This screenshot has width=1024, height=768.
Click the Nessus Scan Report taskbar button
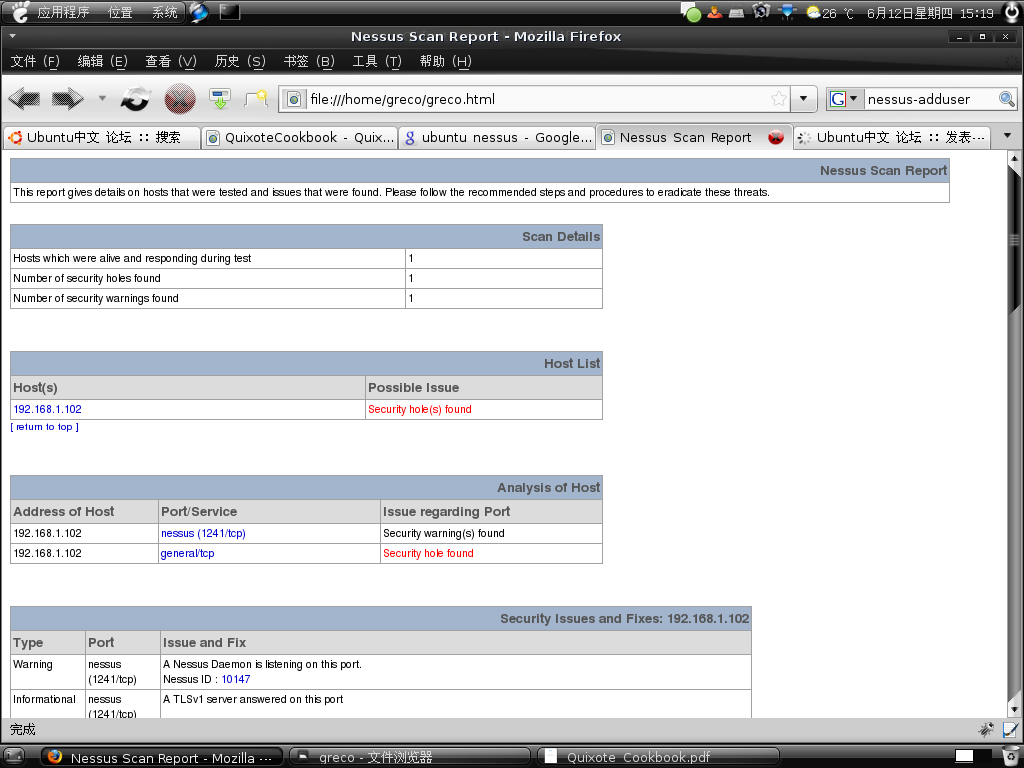pyautogui.click(x=162, y=758)
